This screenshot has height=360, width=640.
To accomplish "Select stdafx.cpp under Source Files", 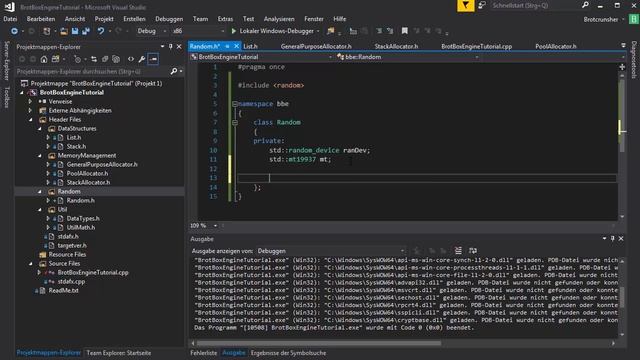I will 71,281.
